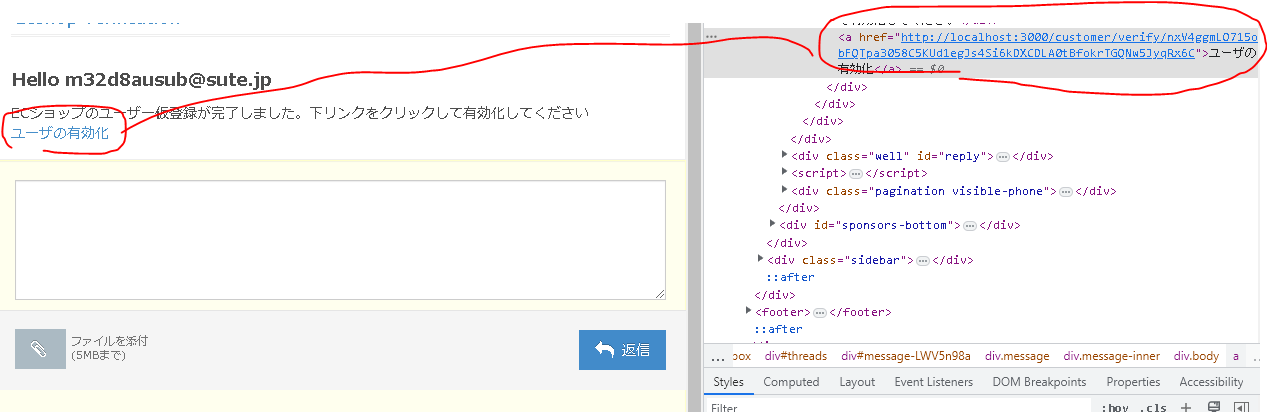The height and width of the screenshot is (412, 1267).
Task: Switch to the Styles tab
Action: coord(728,382)
